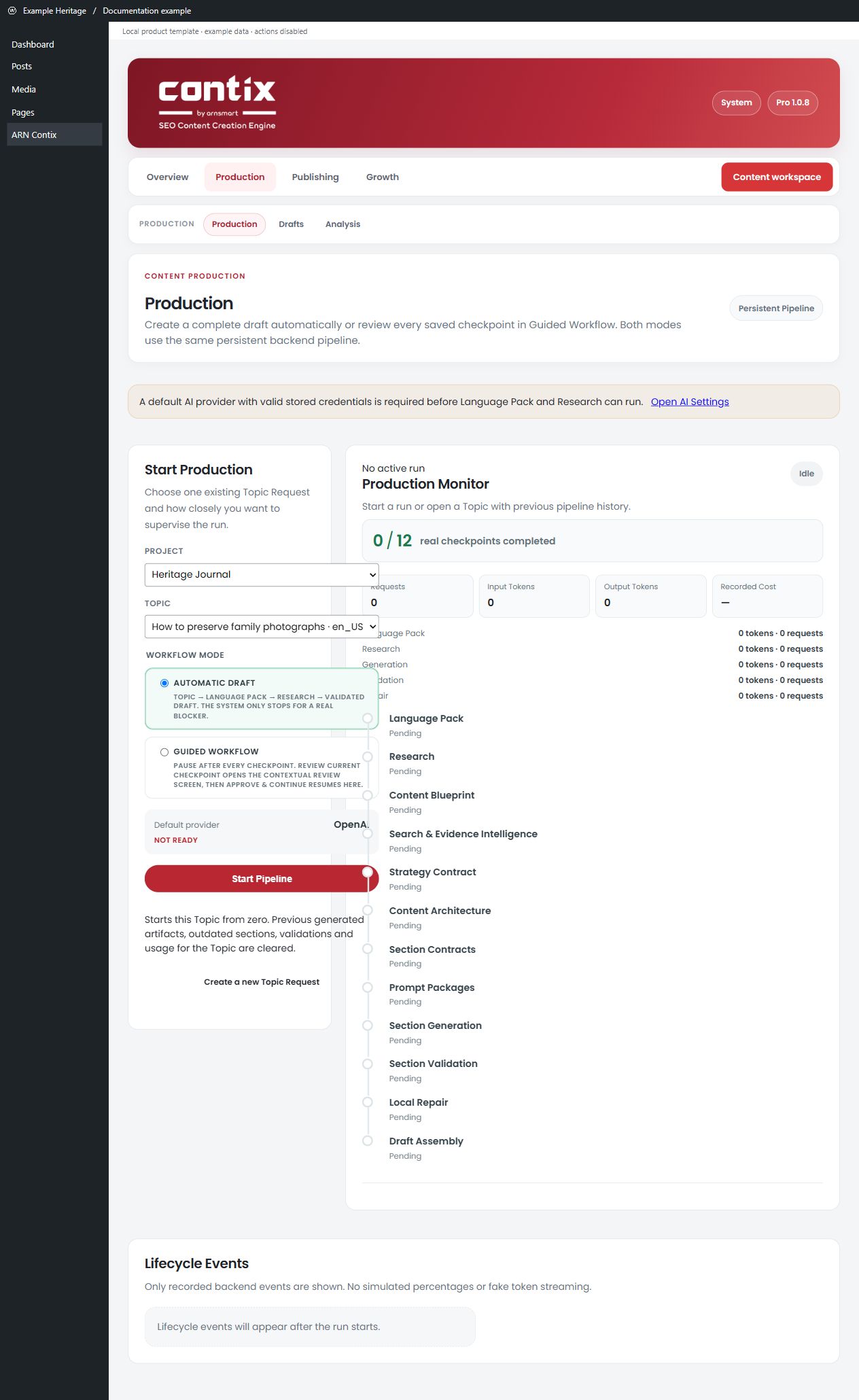Click Example Heritage in the top bar
This screenshot has height=1400, width=859.
click(54, 11)
